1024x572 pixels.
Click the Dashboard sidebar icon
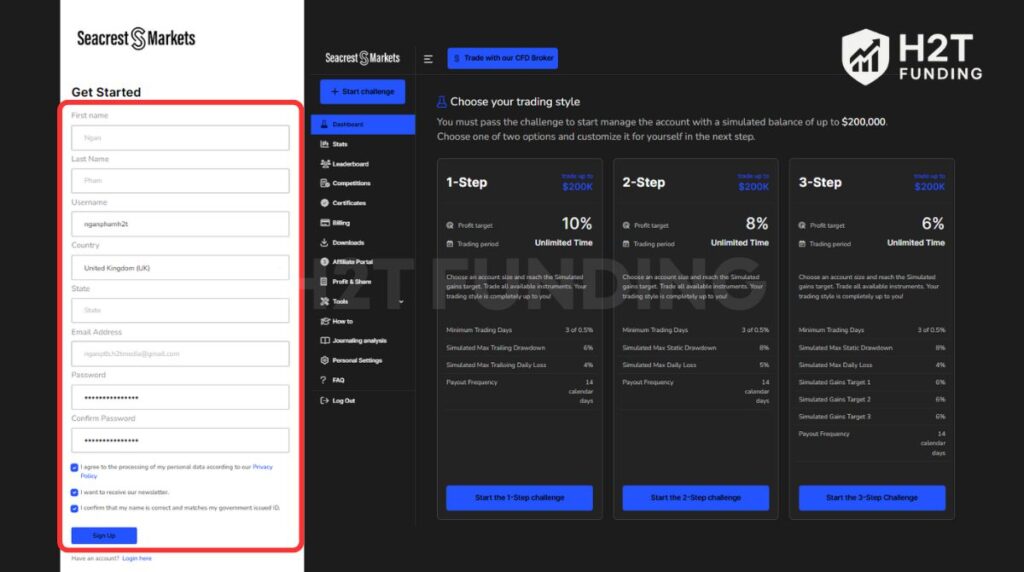click(324, 124)
